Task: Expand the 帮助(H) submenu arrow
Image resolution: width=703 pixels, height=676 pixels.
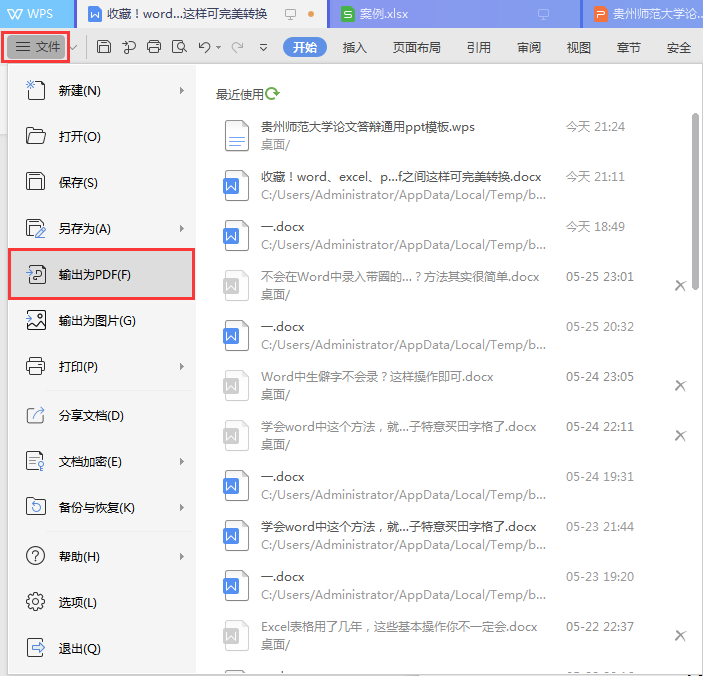Action: (x=182, y=556)
